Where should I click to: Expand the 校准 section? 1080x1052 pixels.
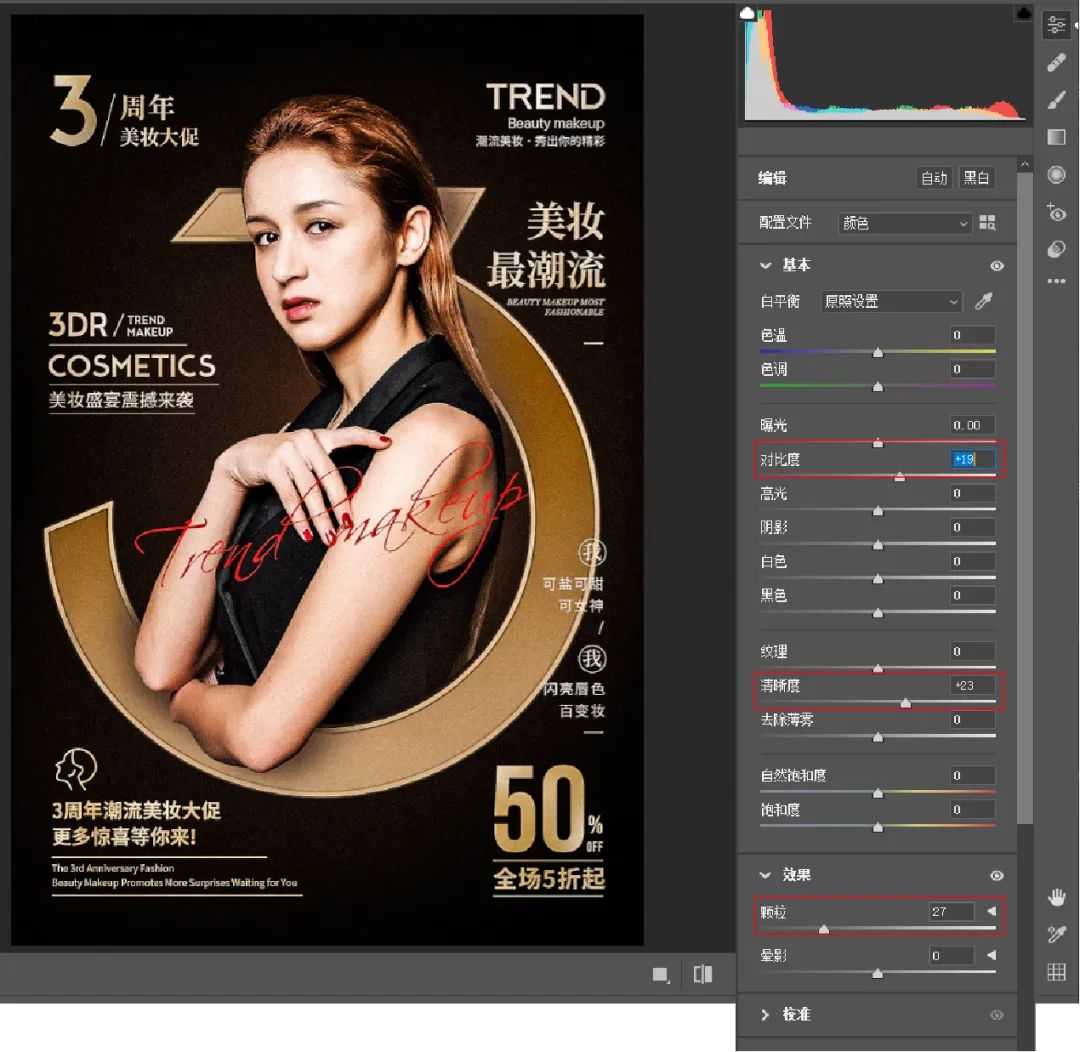pyautogui.click(x=766, y=1015)
